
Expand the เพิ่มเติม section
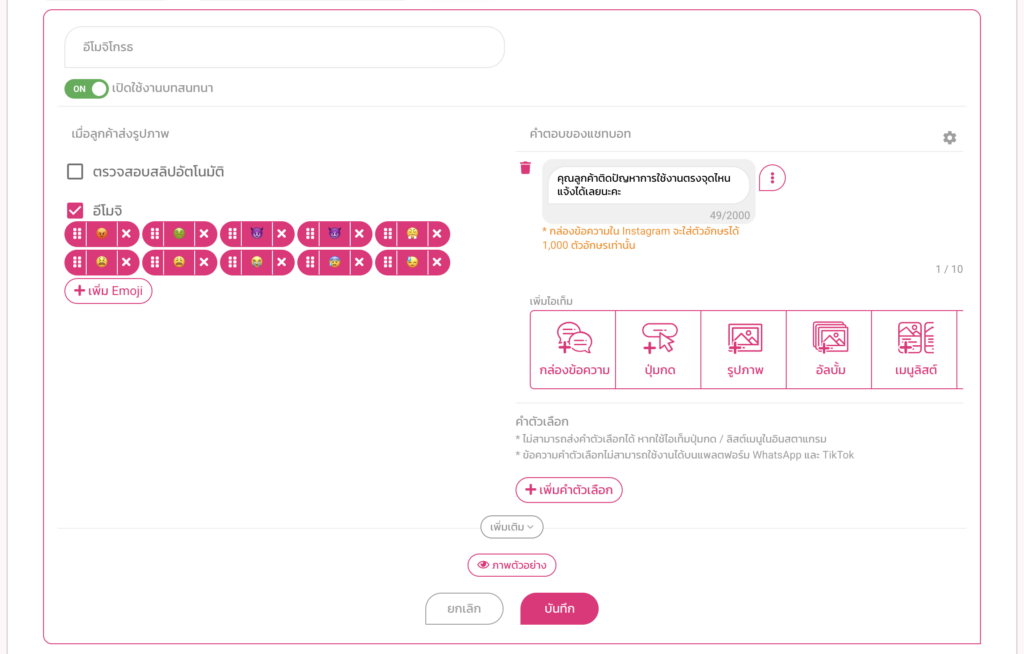click(511, 526)
